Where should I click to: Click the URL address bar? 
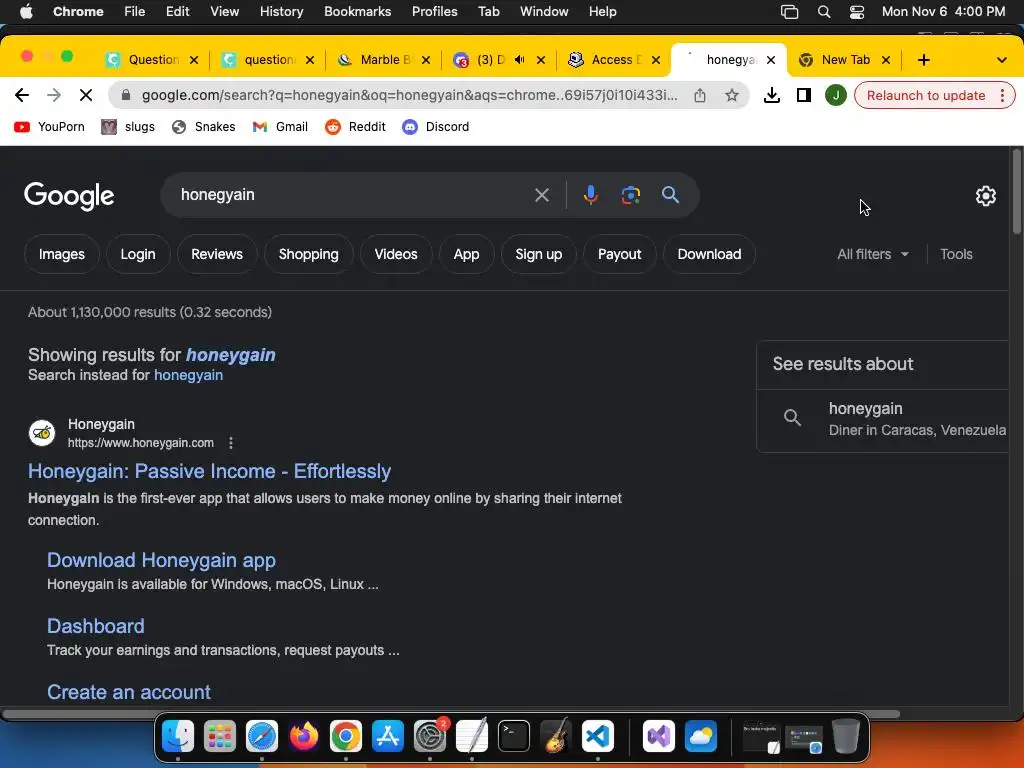click(x=409, y=95)
